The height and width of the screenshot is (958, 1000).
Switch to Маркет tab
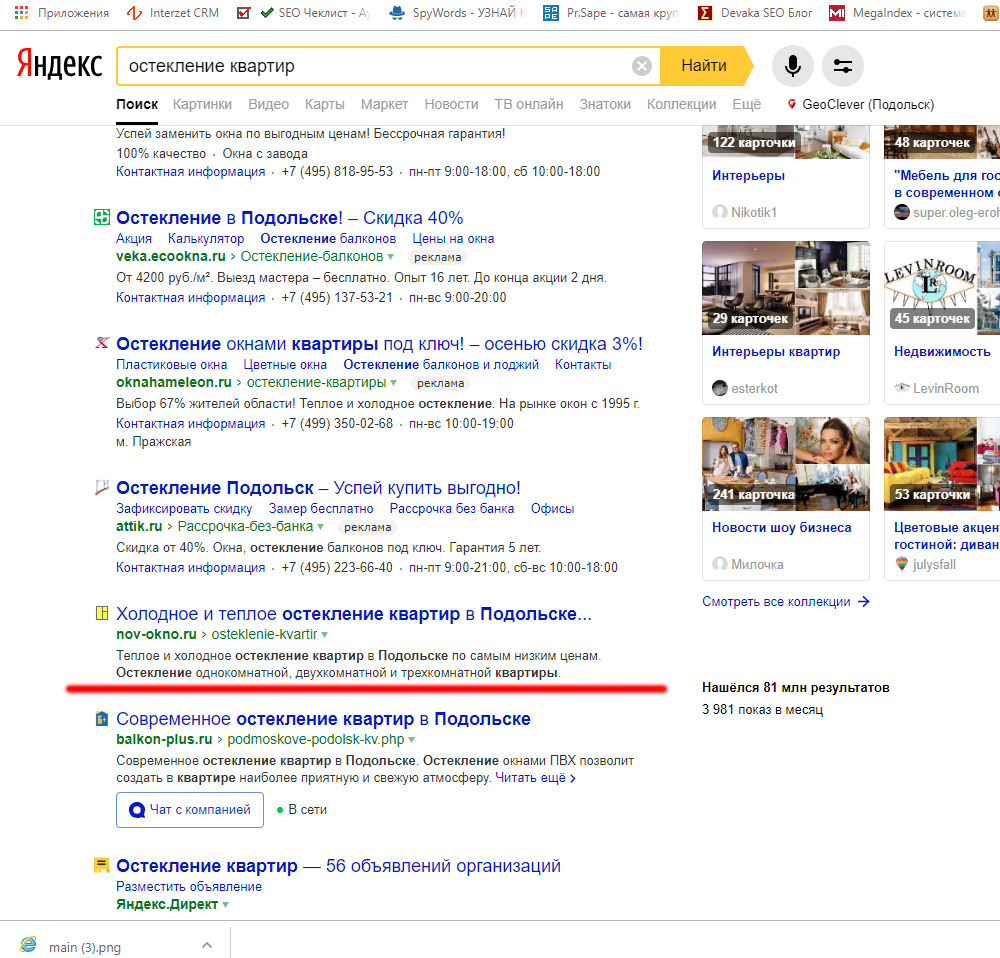pyautogui.click(x=385, y=104)
